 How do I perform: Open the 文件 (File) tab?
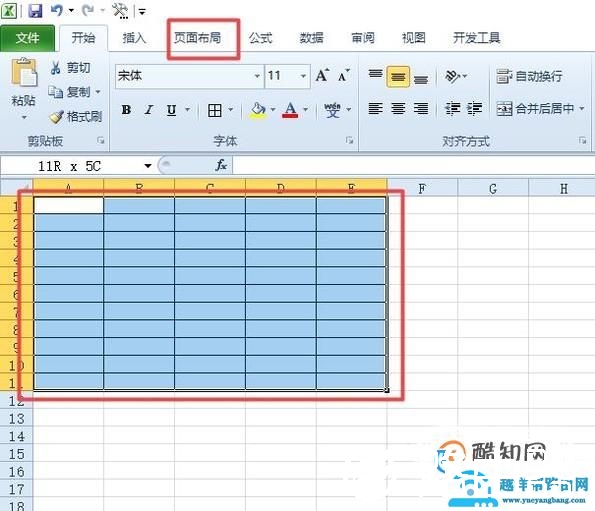pyautogui.click(x=27, y=38)
